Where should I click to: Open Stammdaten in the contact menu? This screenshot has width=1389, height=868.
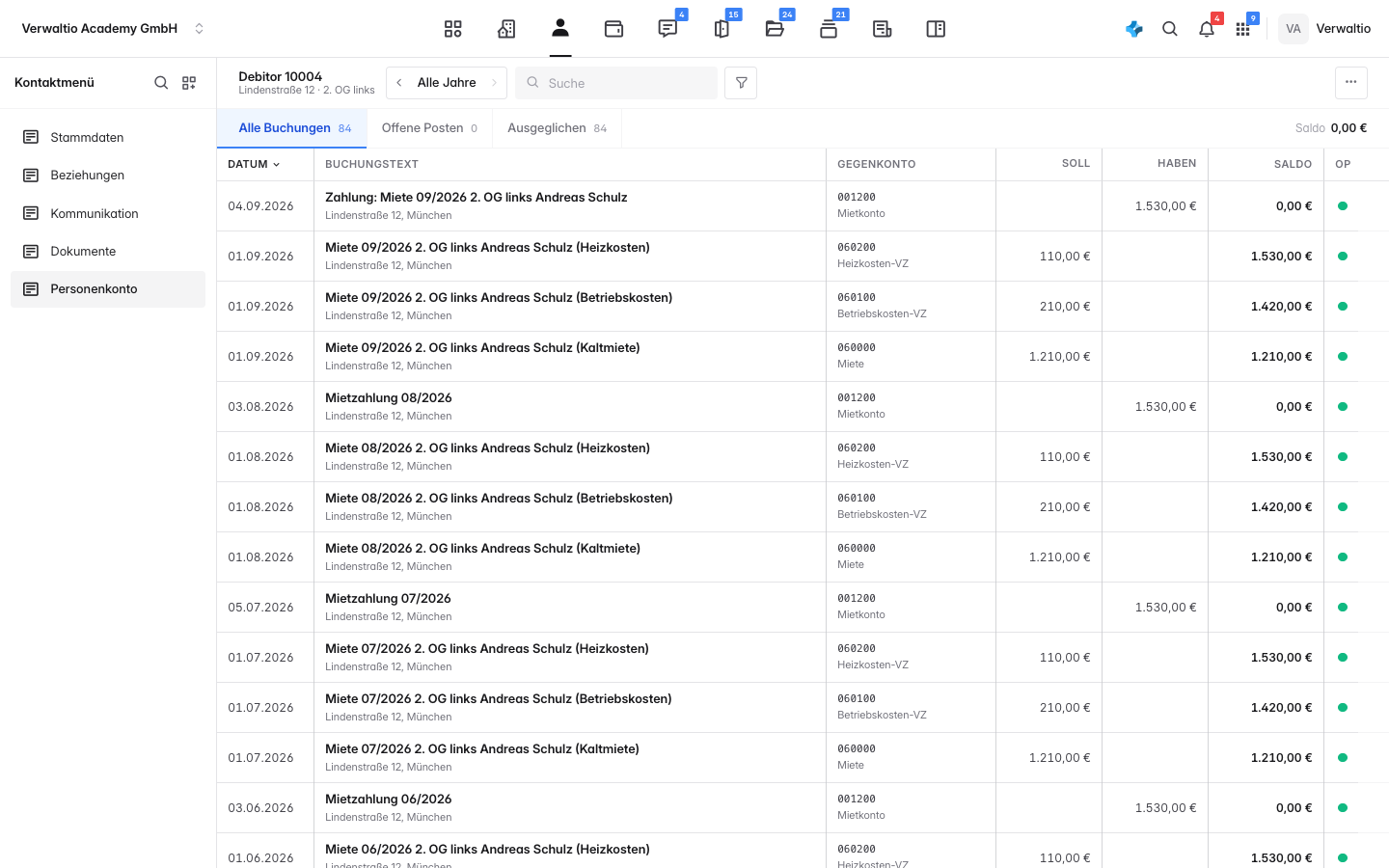[x=108, y=138]
